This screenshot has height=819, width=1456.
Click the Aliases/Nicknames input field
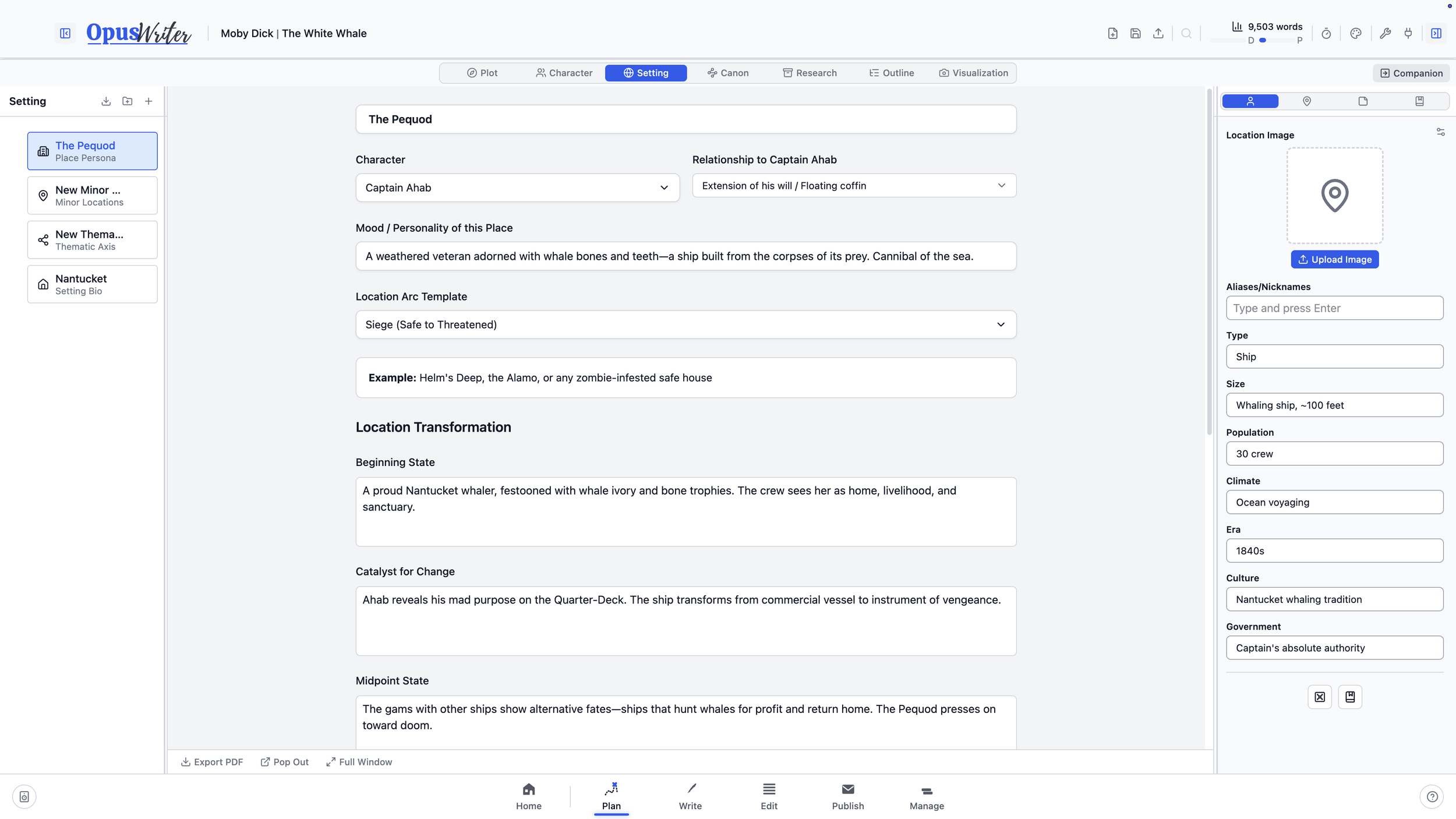1335,308
